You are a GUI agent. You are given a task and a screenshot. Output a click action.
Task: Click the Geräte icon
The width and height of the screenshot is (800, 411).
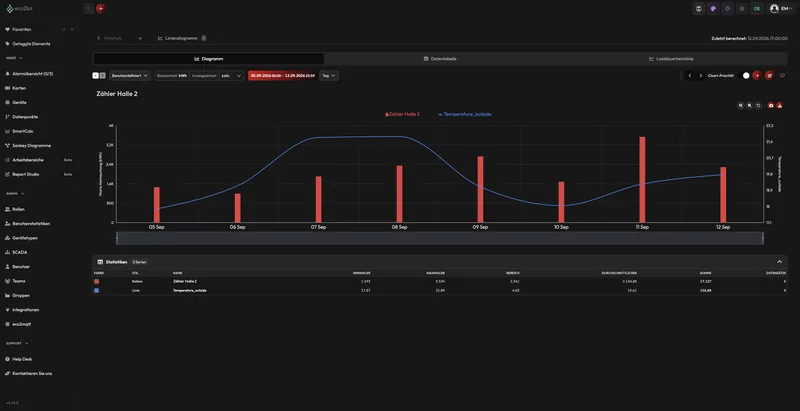point(8,102)
